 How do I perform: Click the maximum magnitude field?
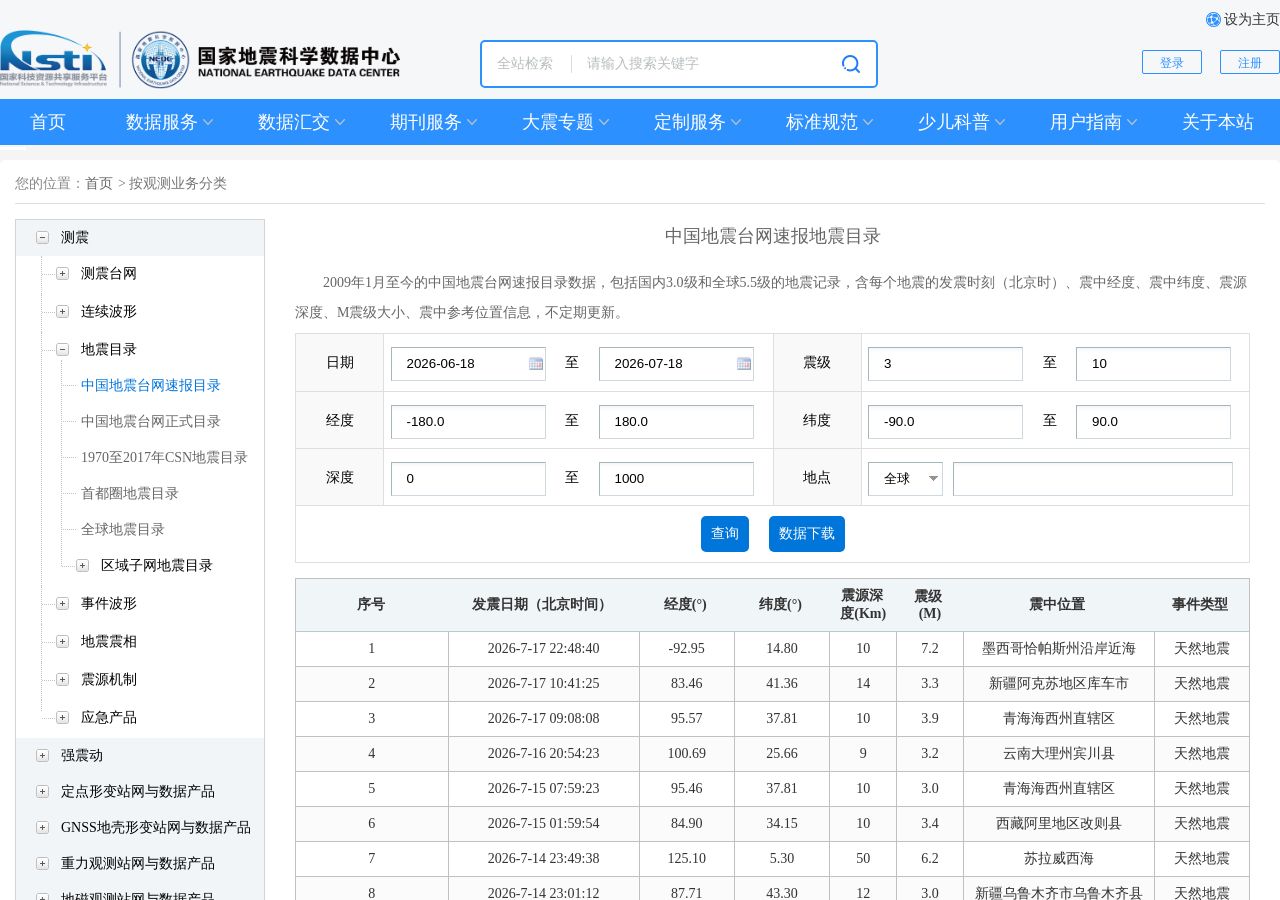tap(1153, 364)
